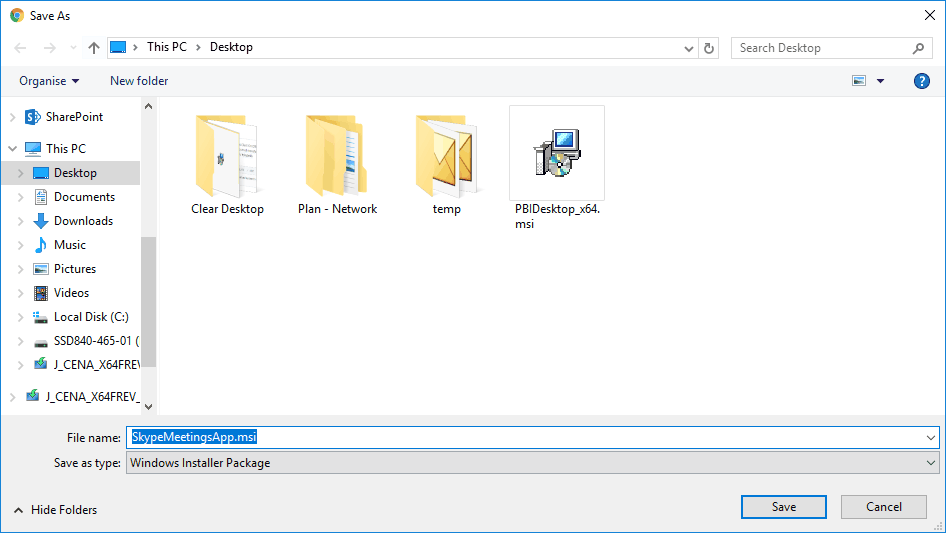
Task: Open the Clear Desktop folder
Action: click(227, 155)
